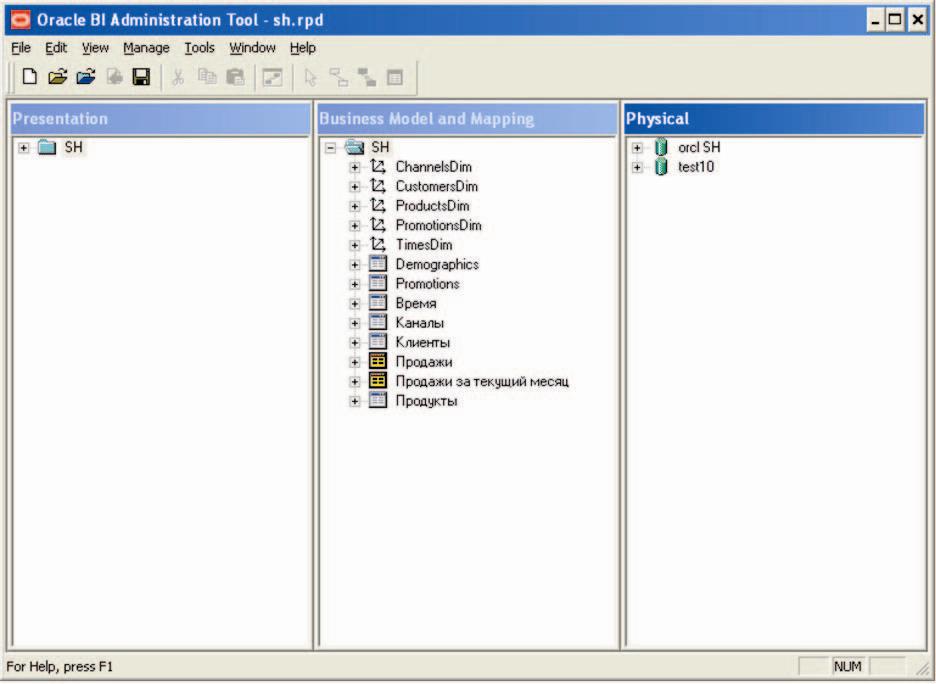Image resolution: width=936 pixels, height=684 pixels.
Task: Expand the Каналы table node
Action: [x=355, y=323]
